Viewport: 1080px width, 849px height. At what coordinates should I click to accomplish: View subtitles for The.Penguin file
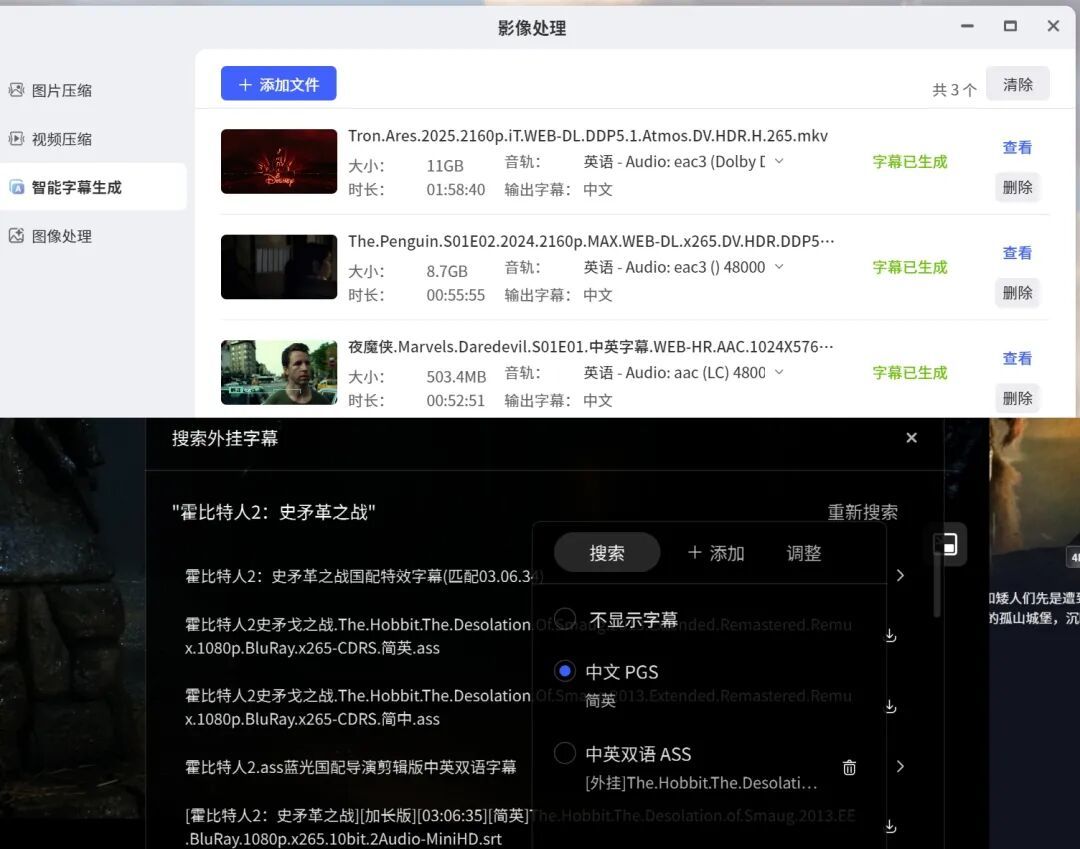click(x=1017, y=253)
